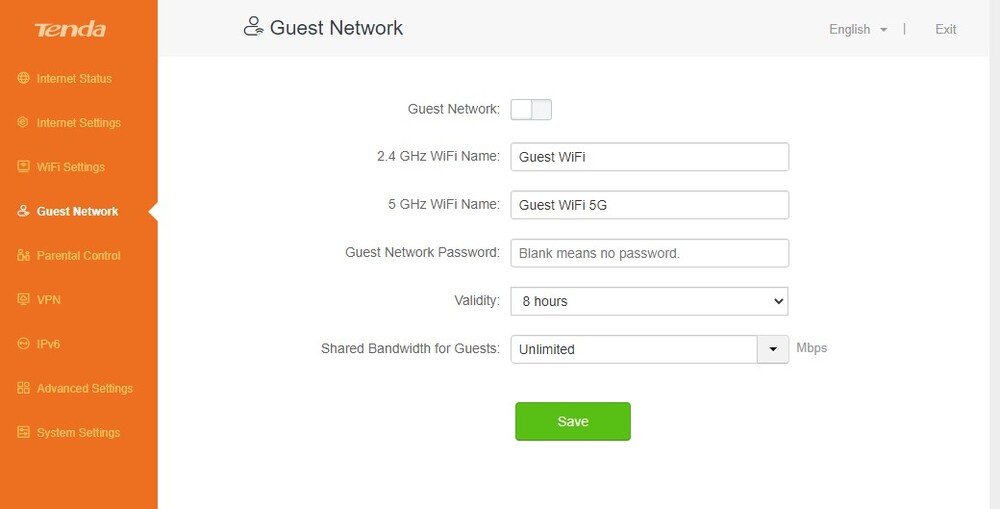This screenshot has width=1000, height=509.
Task: Click the 5 GHz WiFi Name field
Action: tap(649, 205)
